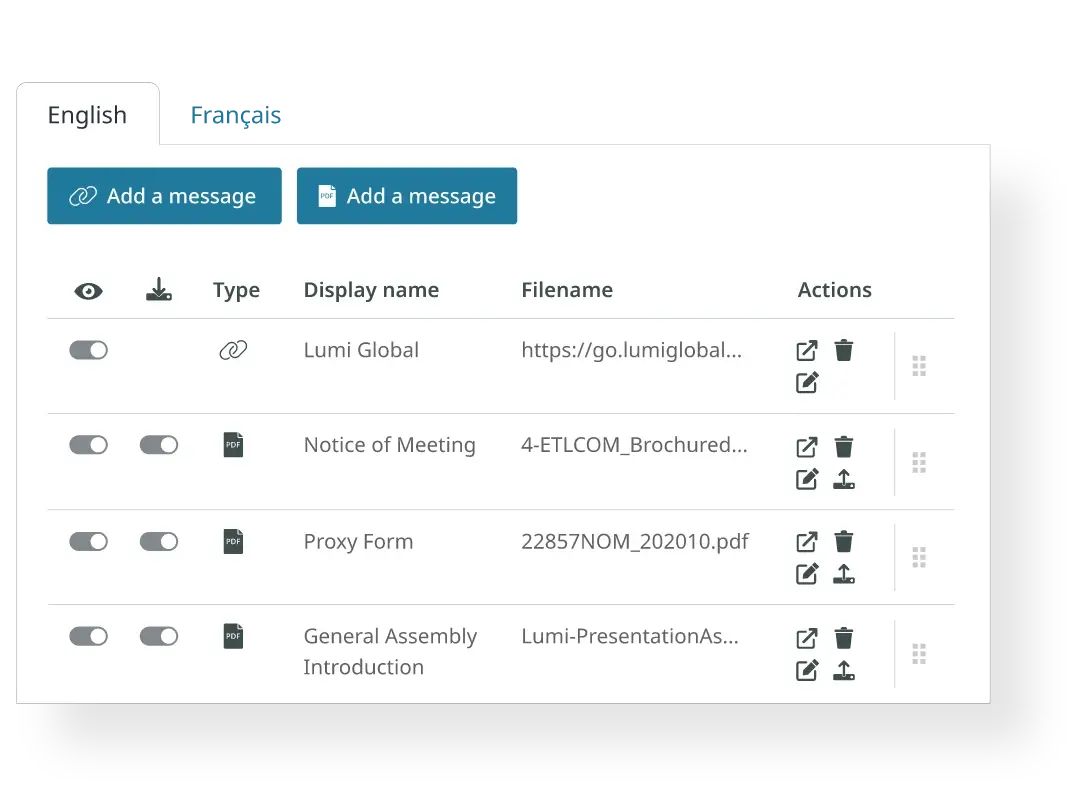This screenshot has width=1072, height=786.
Task: Switch to the Français tab
Action: 239,116
